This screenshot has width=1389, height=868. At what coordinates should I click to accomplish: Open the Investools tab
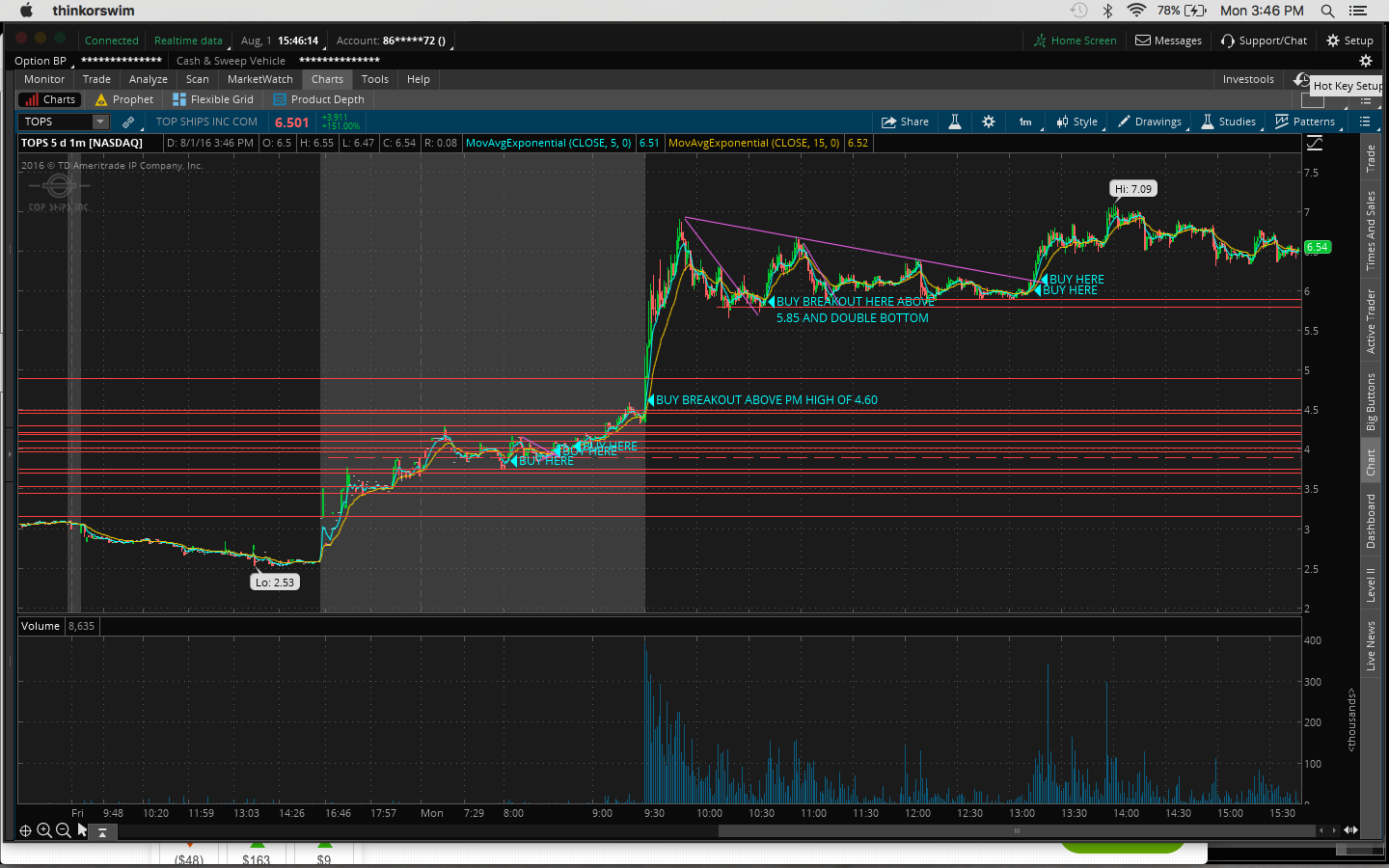coord(1248,79)
